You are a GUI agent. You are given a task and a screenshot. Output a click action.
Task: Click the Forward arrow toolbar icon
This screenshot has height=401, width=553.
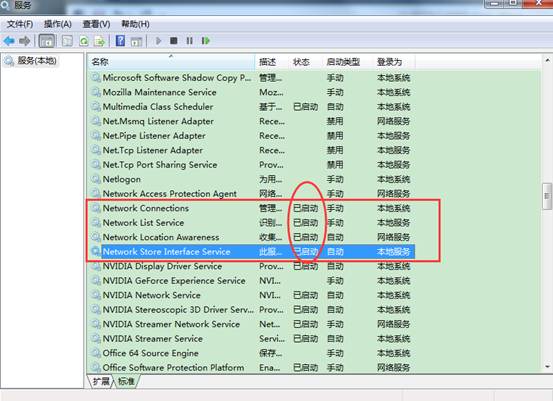[x=25, y=41]
